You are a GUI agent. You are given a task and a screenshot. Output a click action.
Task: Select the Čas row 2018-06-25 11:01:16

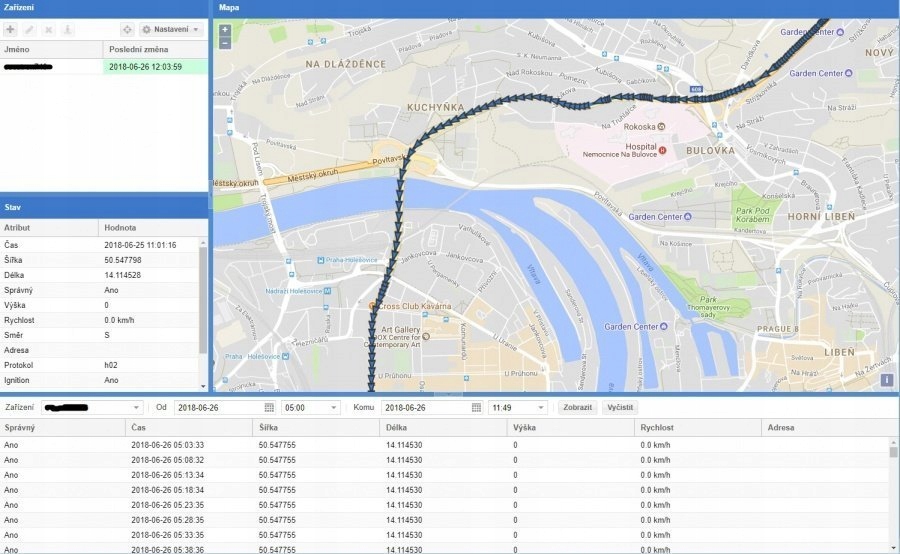99,245
